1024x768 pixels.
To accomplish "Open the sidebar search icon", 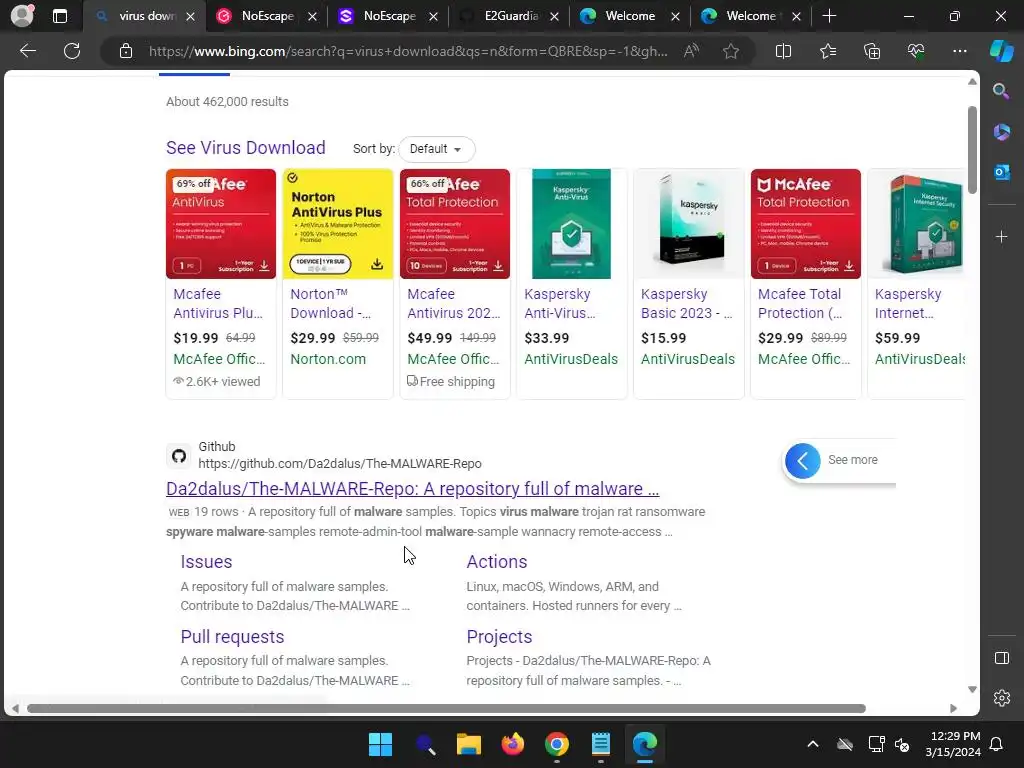I will coord(1001,91).
